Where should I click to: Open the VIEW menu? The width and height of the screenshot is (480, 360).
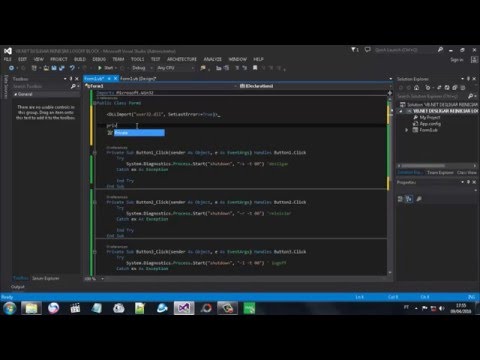(39, 59)
